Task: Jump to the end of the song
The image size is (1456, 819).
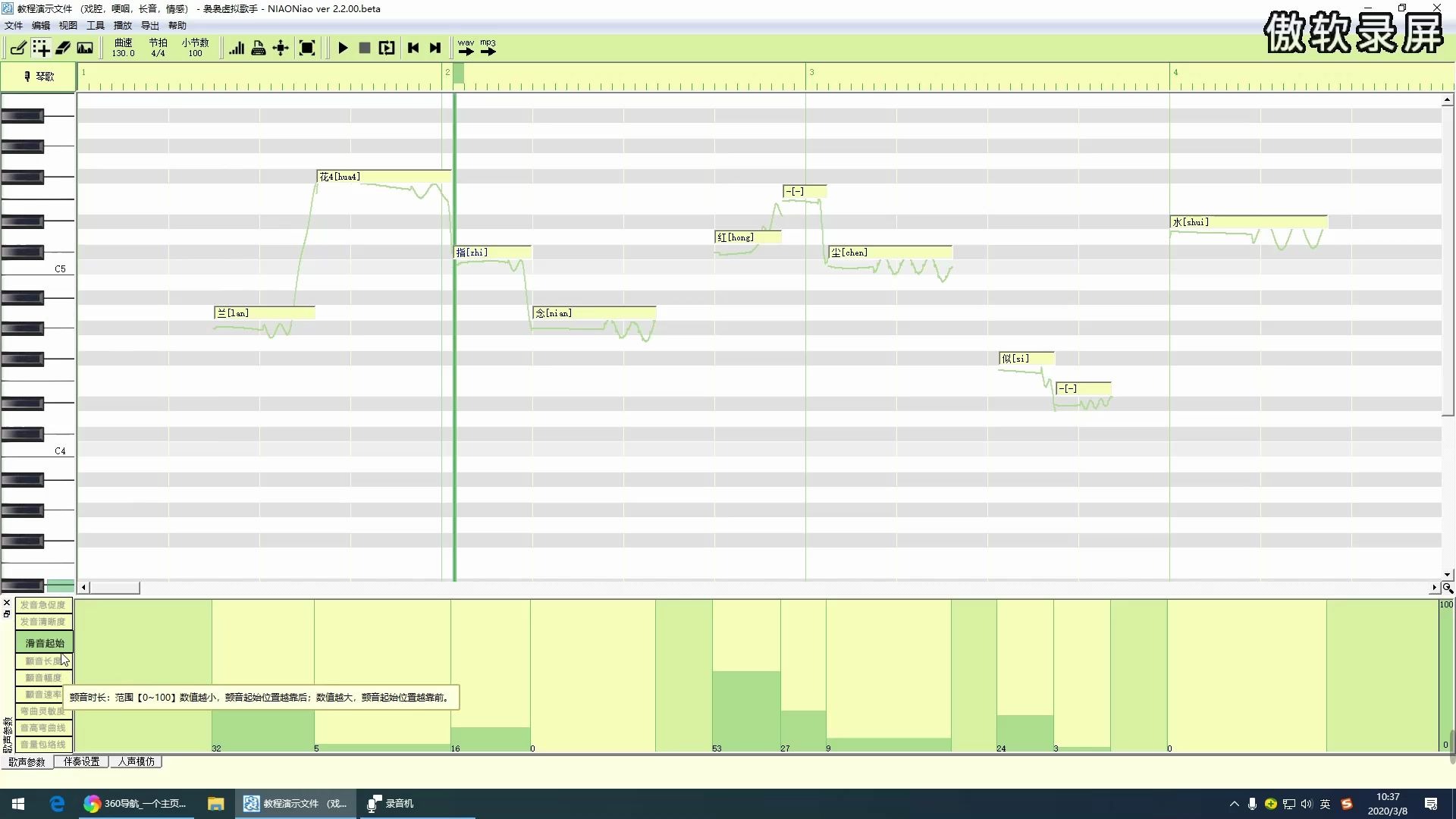Action: (435, 48)
